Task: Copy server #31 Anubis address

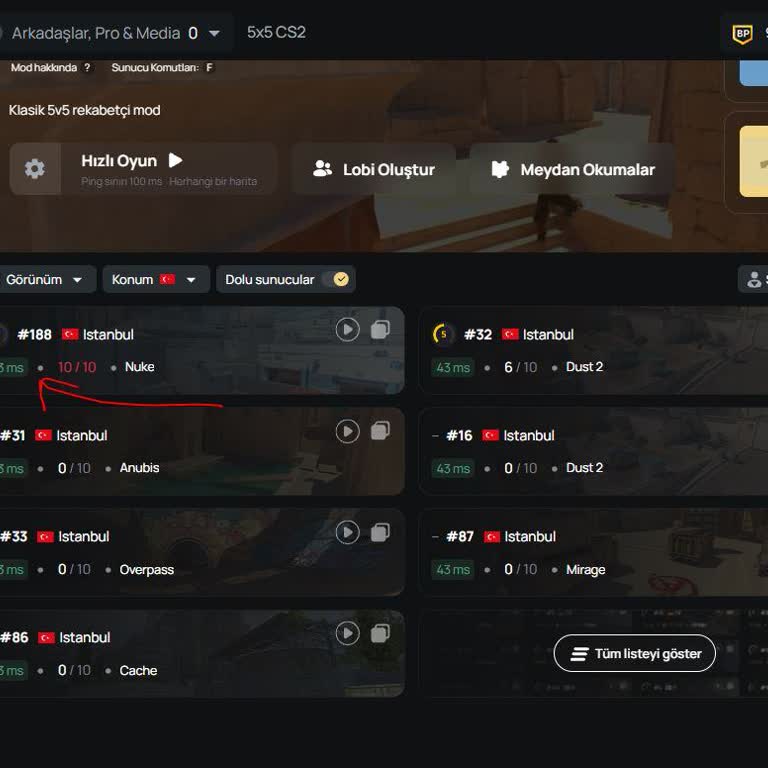Action: point(381,431)
